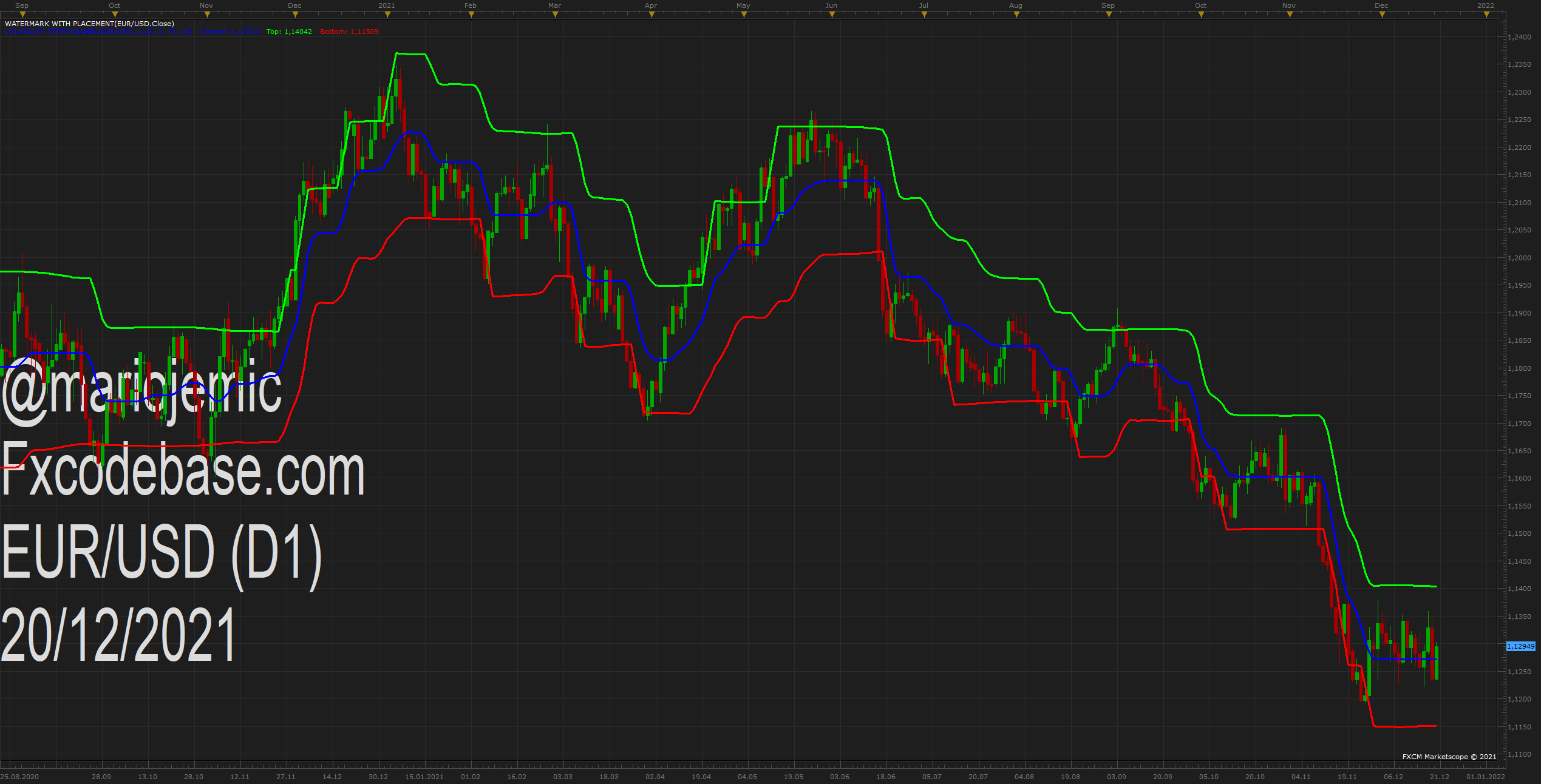
Task: Select the VOLATILITY STEPCHANNEL indicator label
Action: (98, 32)
